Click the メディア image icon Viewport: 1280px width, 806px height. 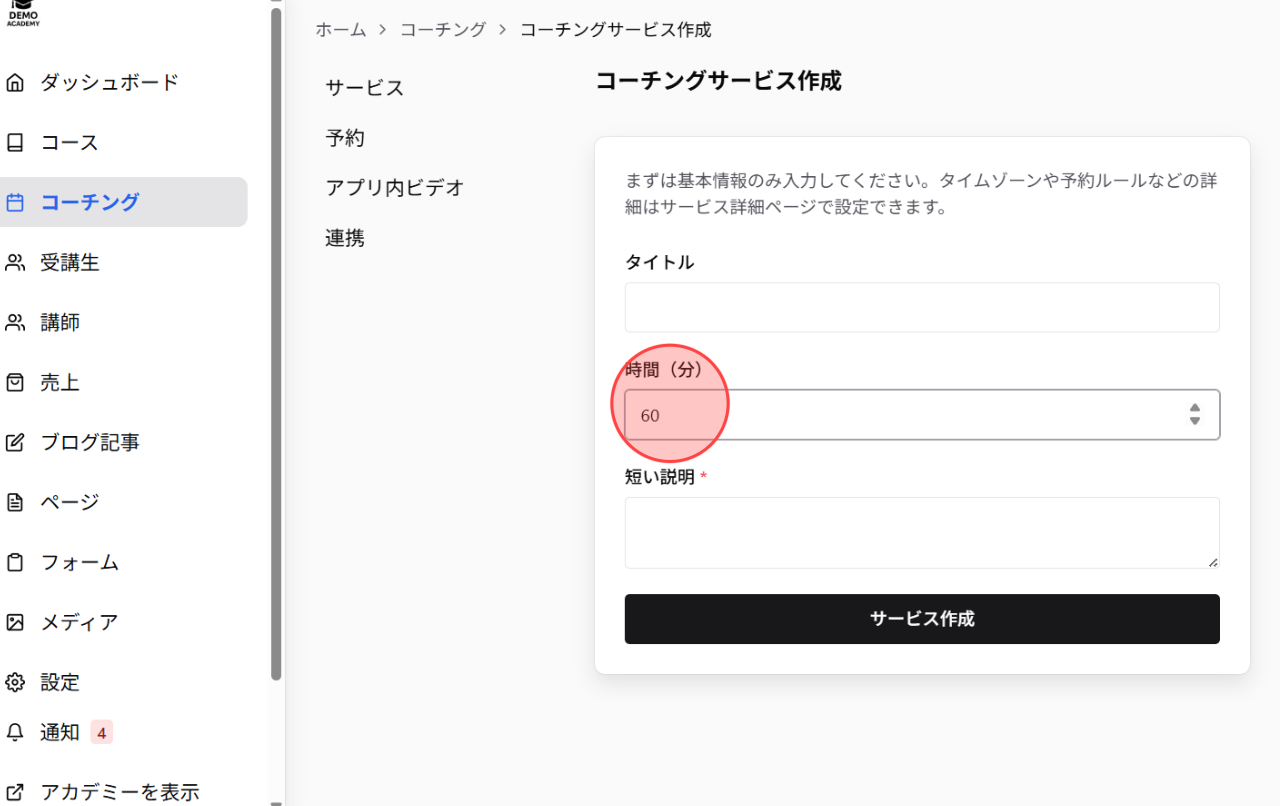[15, 622]
